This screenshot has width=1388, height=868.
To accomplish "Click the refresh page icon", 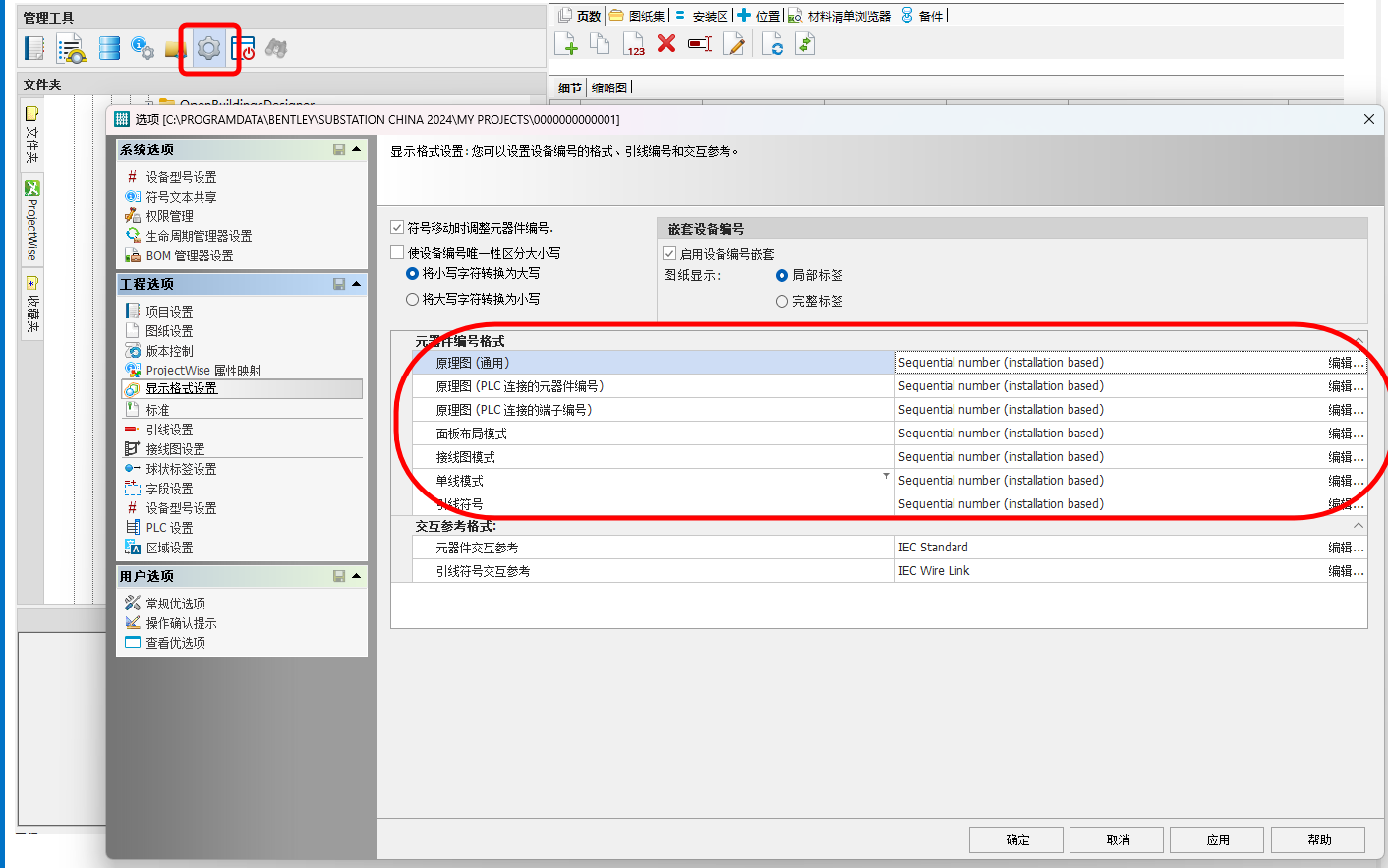I will coord(773,44).
